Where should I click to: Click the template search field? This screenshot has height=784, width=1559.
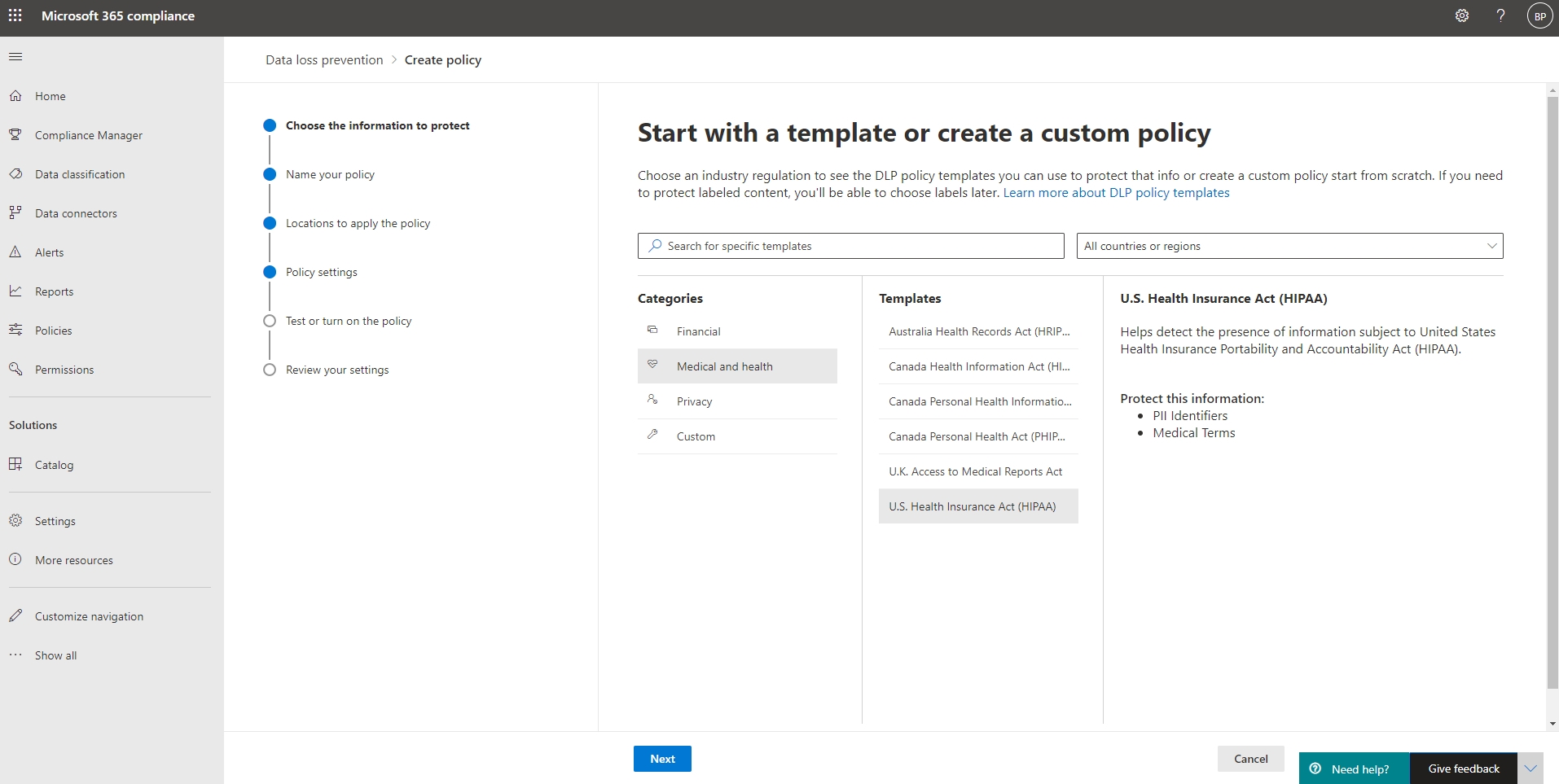tap(850, 245)
